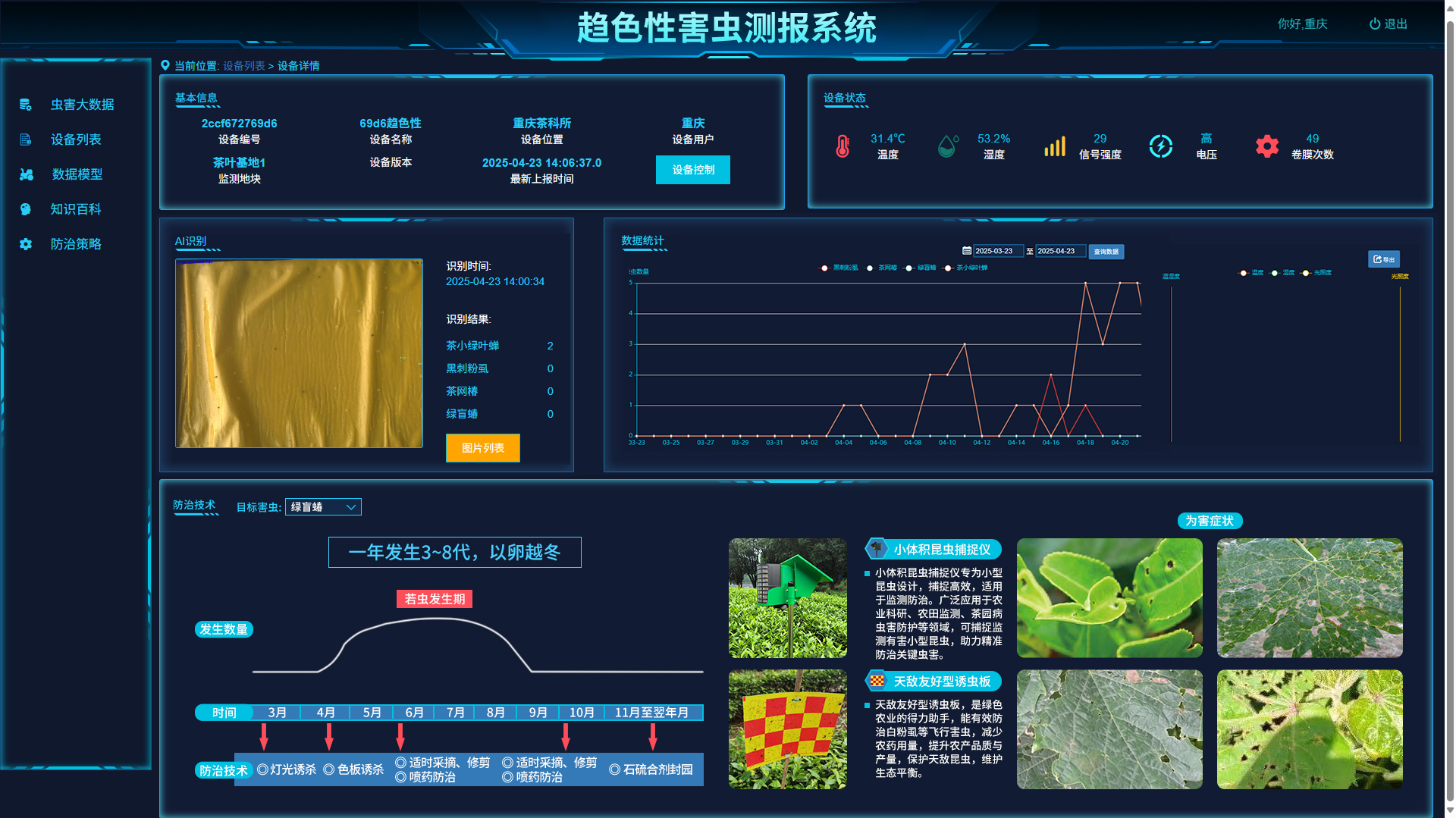
Task: Click the start date field 2025-03-23
Action: [999, 251]
